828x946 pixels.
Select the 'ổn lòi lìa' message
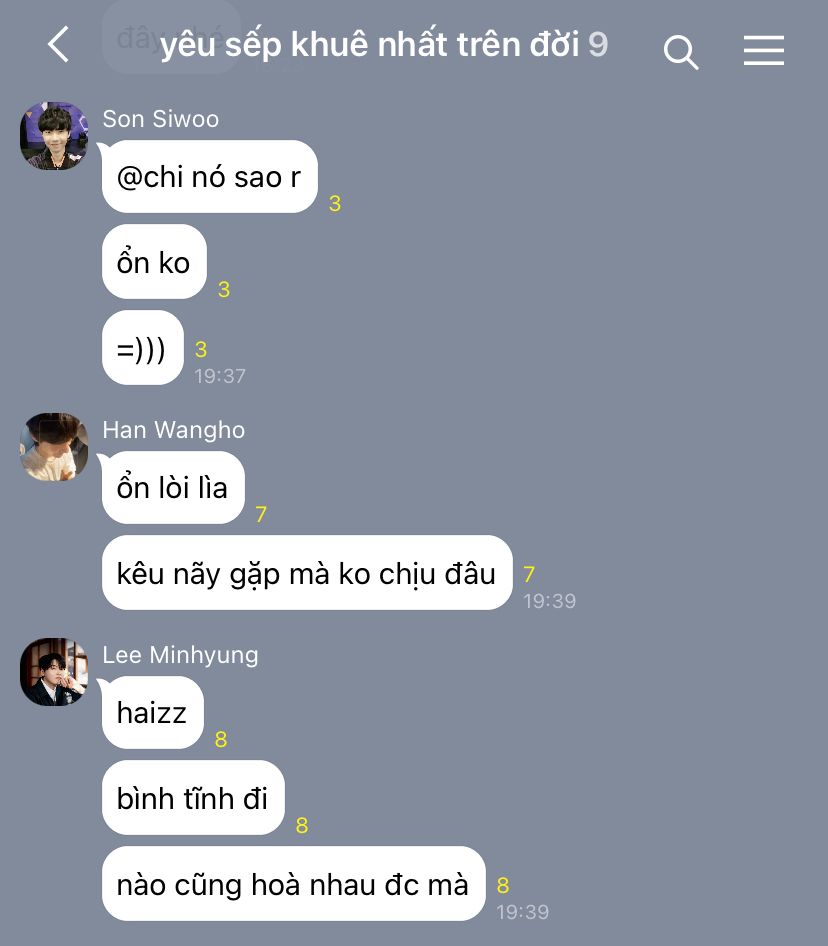pos(173,487)
